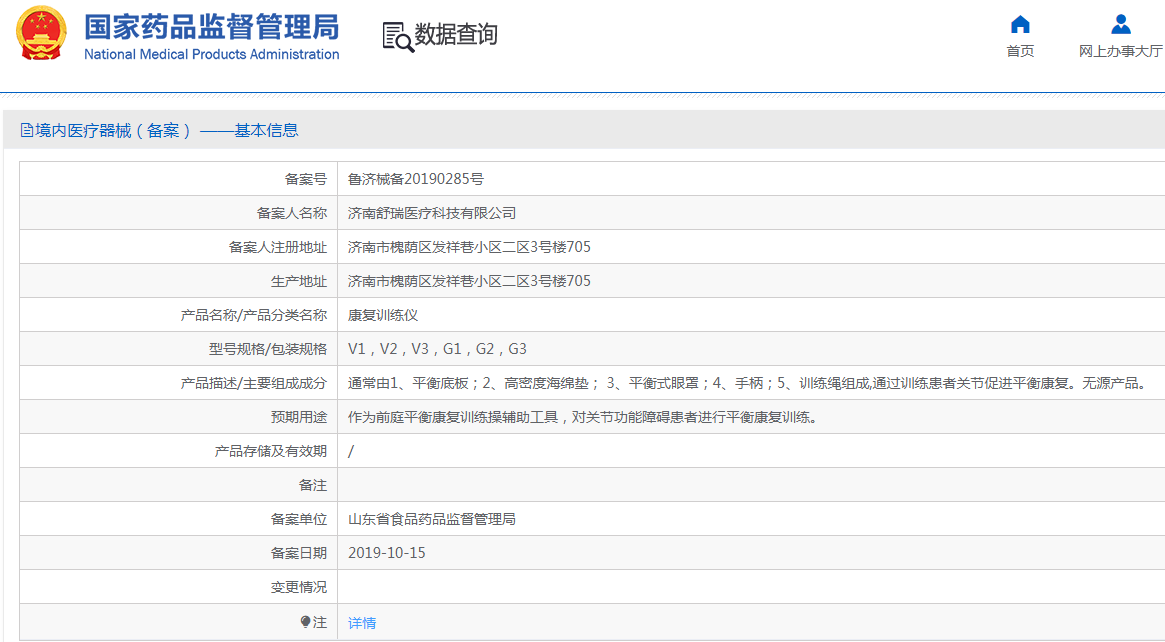The height and width of the screenshot is (642, 1165).
Task: Select the record number 鲁济械备20190285号
Action: click(x=416, y=179)
